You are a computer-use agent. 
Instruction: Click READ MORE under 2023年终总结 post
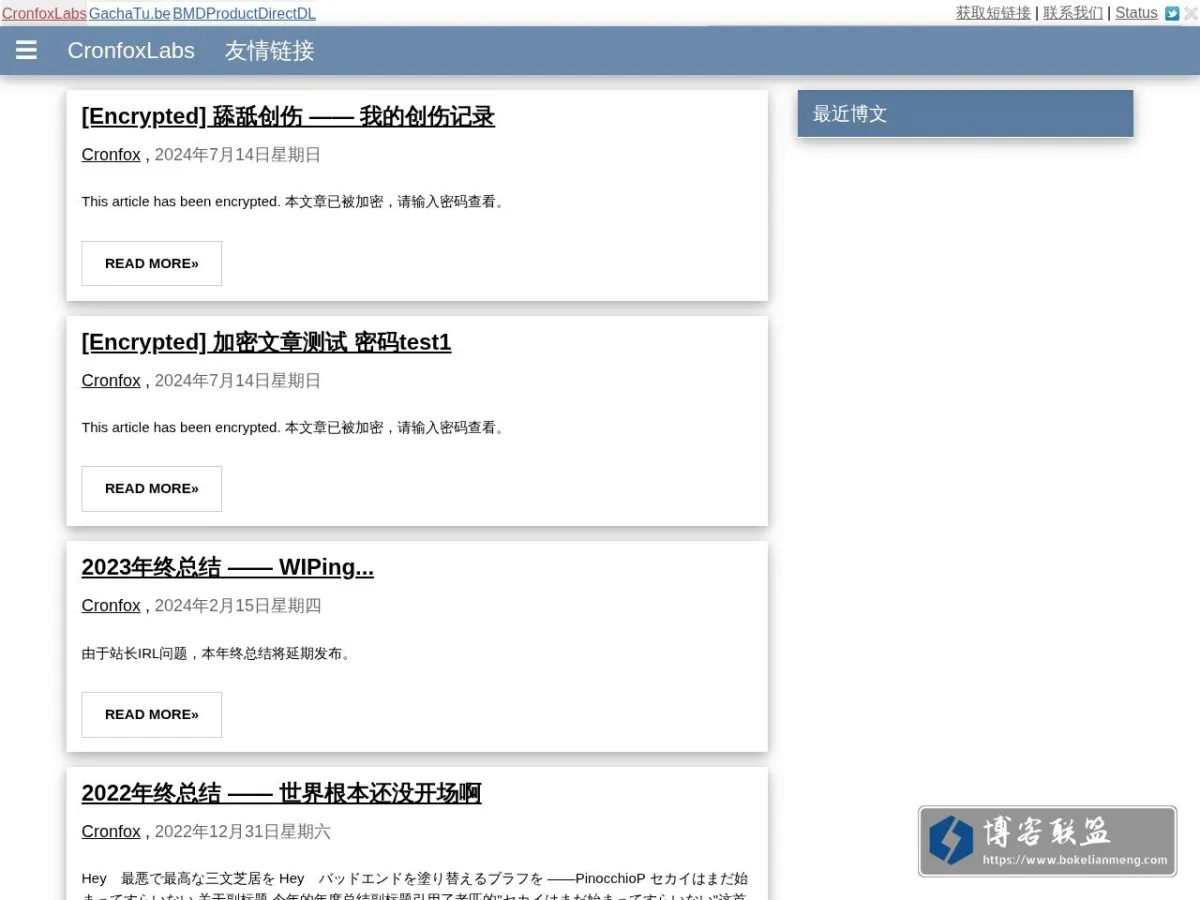[152, 714]
